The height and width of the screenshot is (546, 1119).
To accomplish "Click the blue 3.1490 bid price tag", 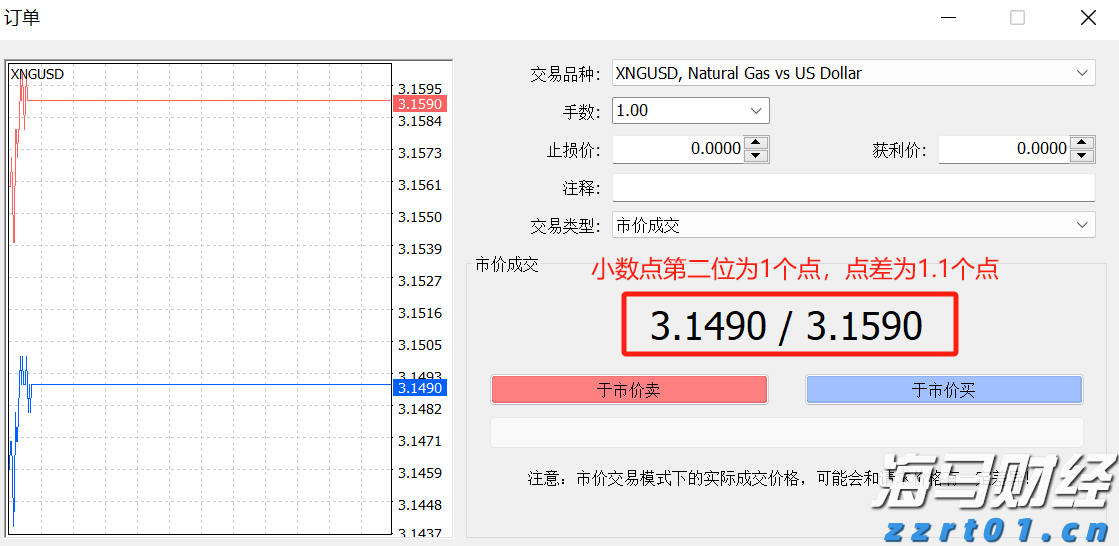I will [419, 388].
